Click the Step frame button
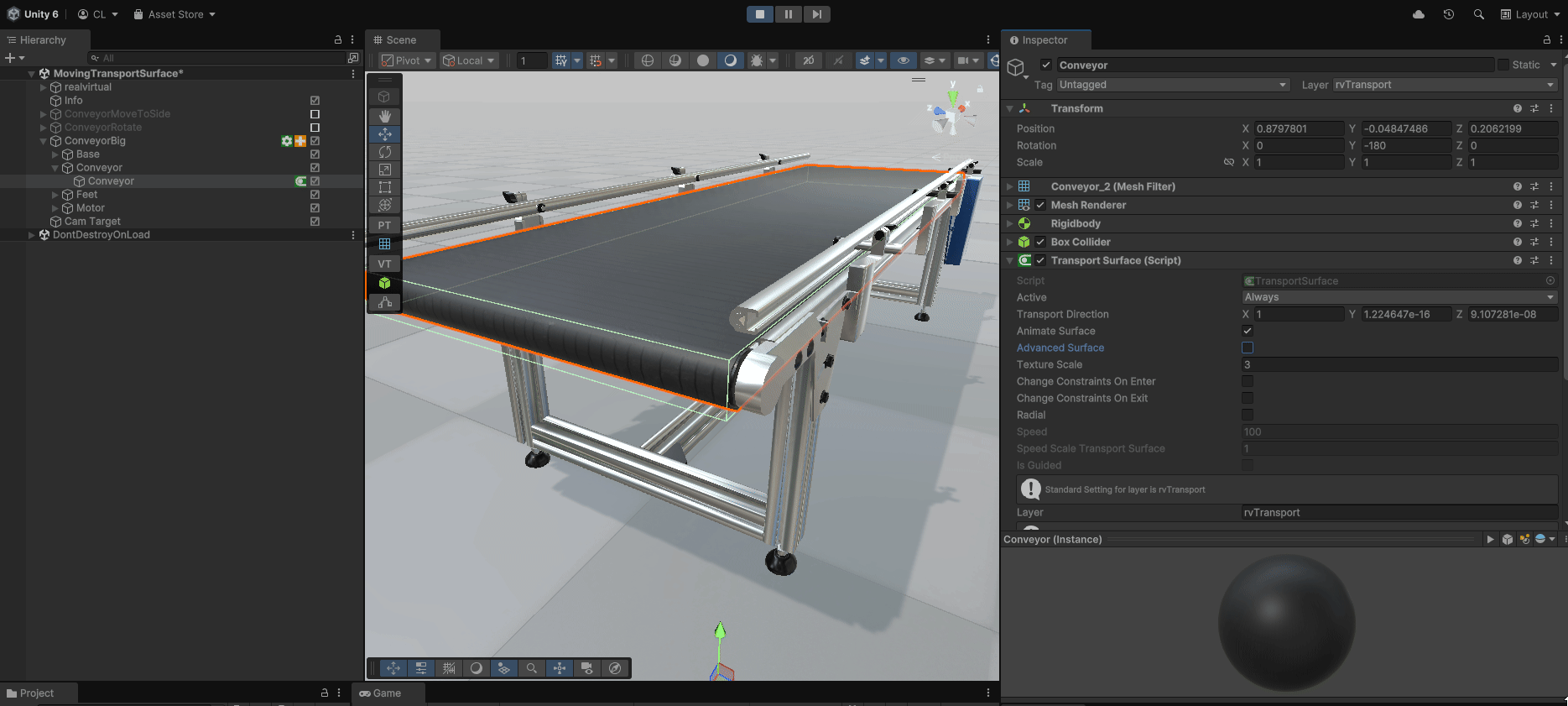Image resolution: width=1568 pixels, height=706 pixels. coord(816,14)
